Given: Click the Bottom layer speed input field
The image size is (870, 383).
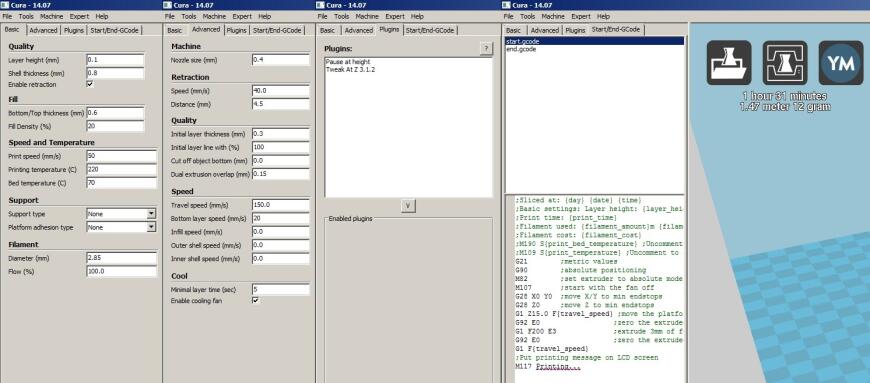Looking at the screenshot, I should pos(280,218).
